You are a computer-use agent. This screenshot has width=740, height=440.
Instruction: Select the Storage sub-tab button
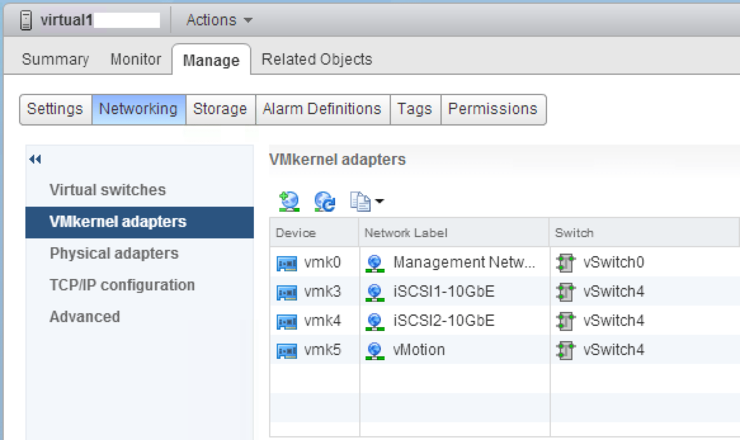tap(220, 109)
